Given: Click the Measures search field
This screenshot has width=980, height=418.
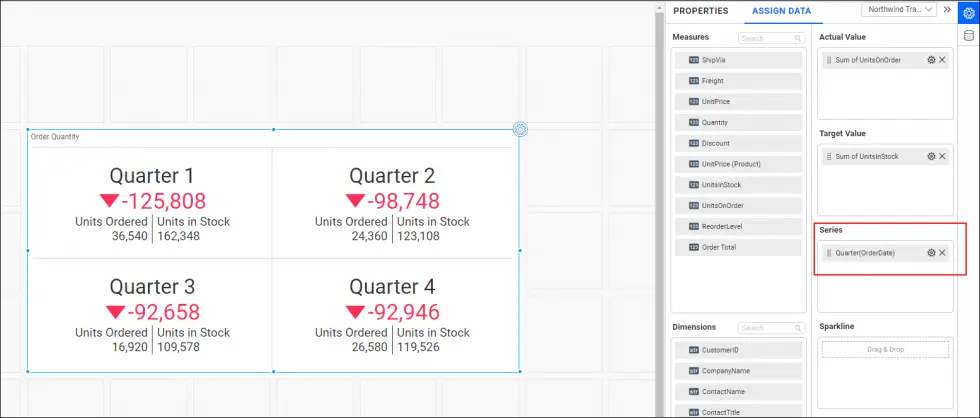Looking at the screenshot, I should [x=770, y=38].
